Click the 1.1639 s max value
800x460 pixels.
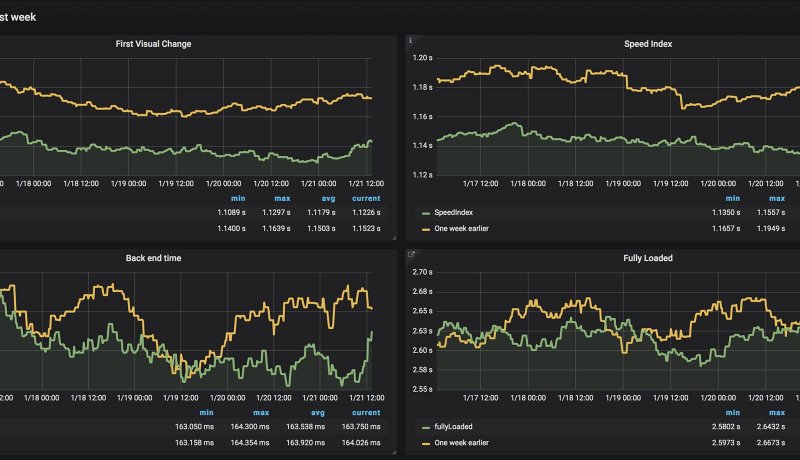[x=276, y=228]
